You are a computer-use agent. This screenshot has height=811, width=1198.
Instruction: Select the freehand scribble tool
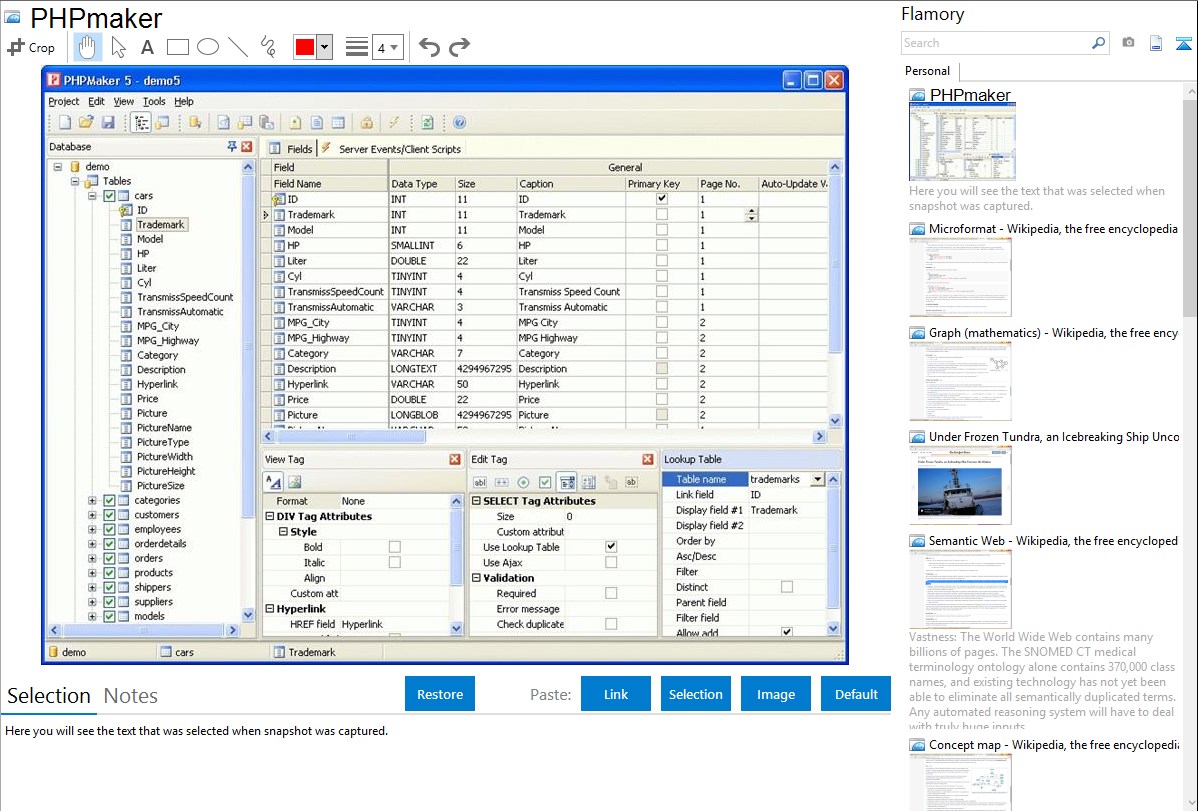pos(268,47)
